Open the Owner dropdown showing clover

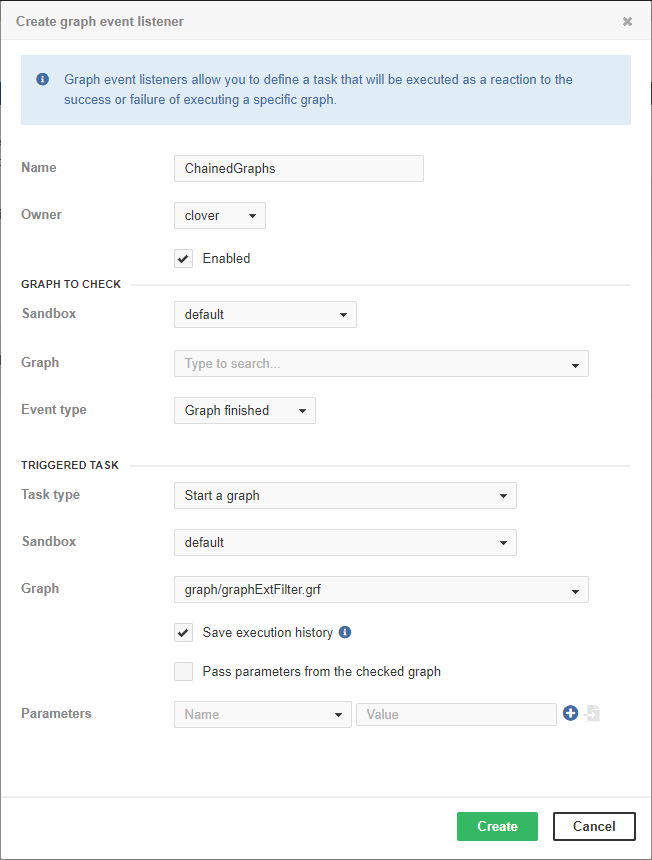click(220, 215)
